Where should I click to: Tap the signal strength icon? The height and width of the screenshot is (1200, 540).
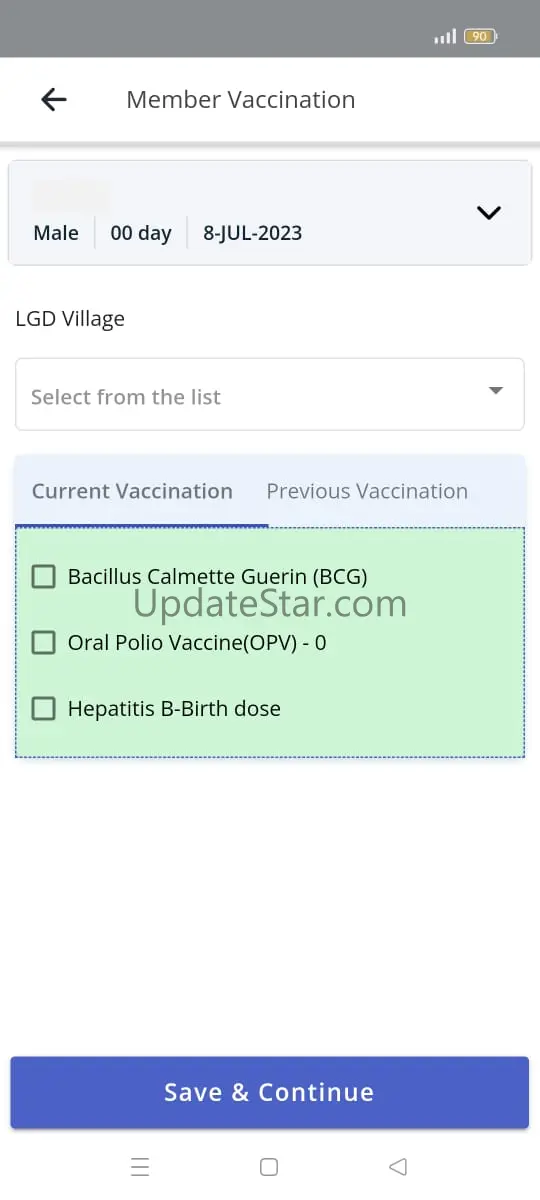445,36
